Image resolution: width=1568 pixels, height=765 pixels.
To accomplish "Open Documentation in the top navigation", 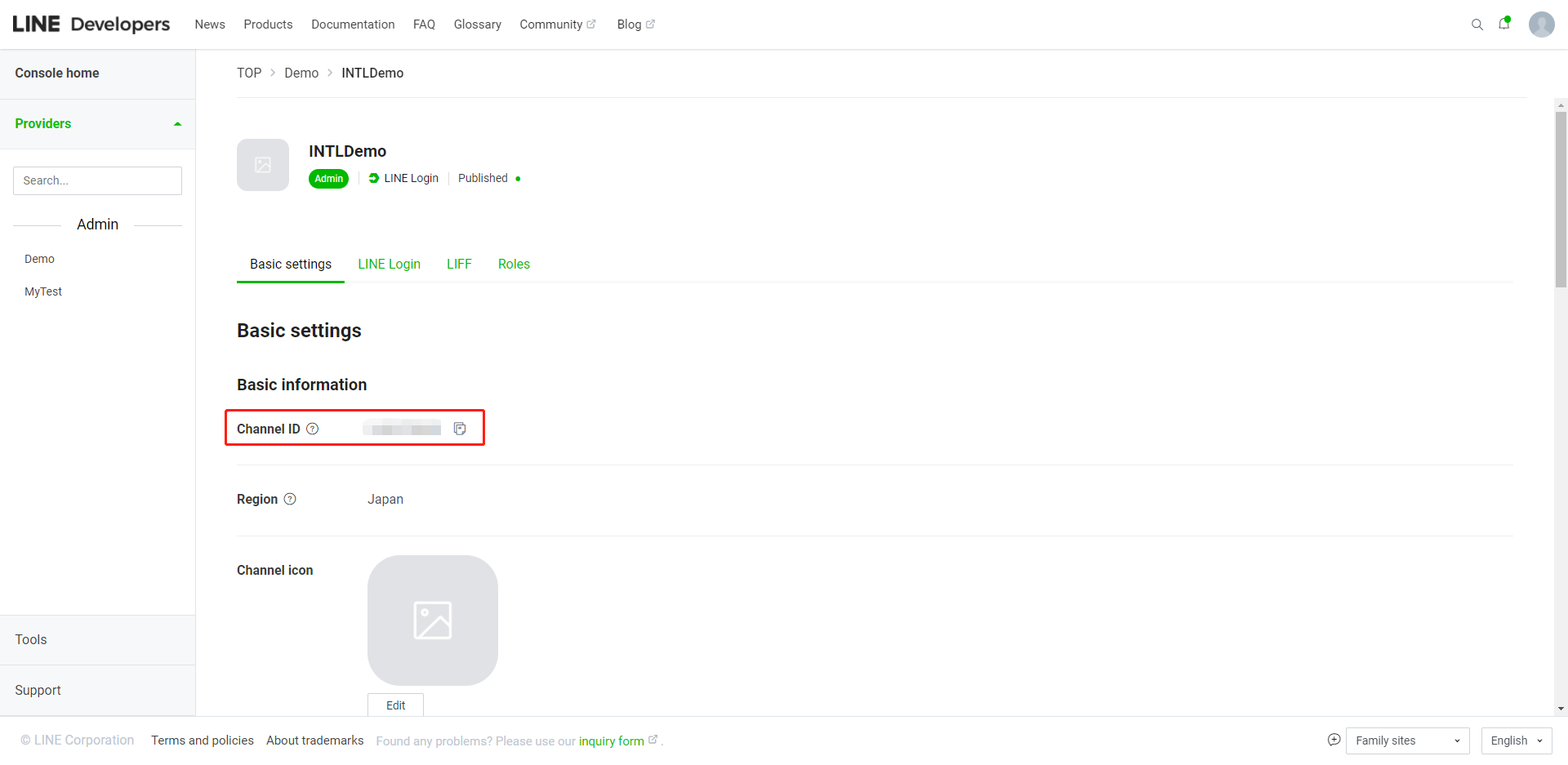I will click(353, 24).
